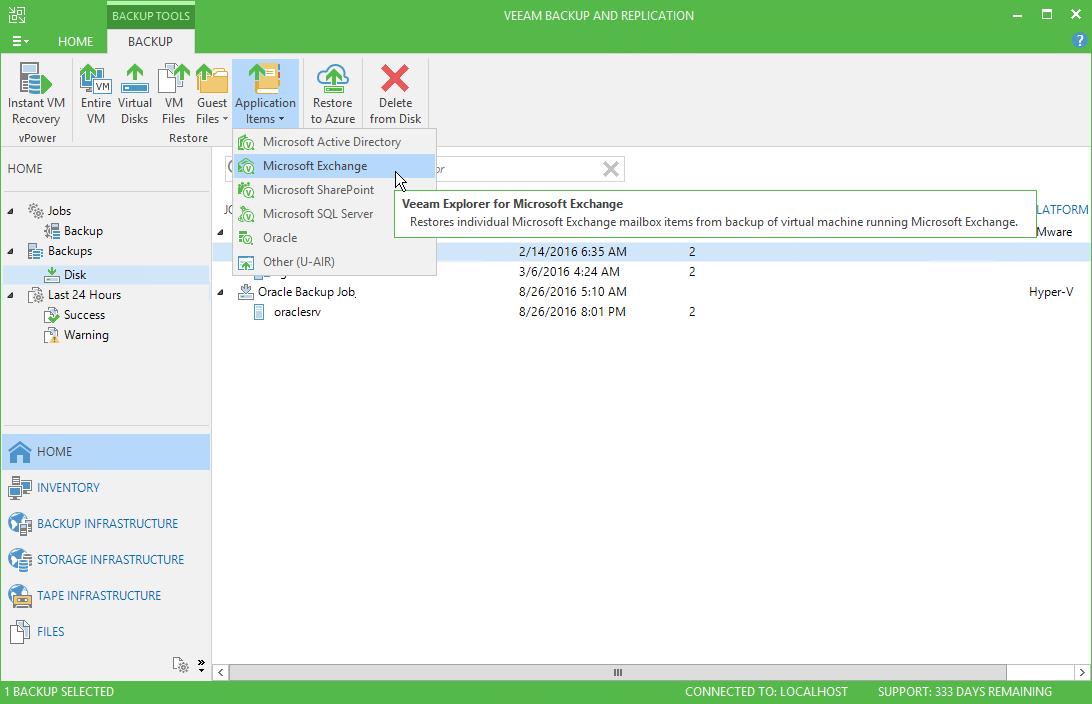Click date 2/14/2016 6:35 AM
The height and width of the screenshot is (704, 1092).
pos(572,251)
